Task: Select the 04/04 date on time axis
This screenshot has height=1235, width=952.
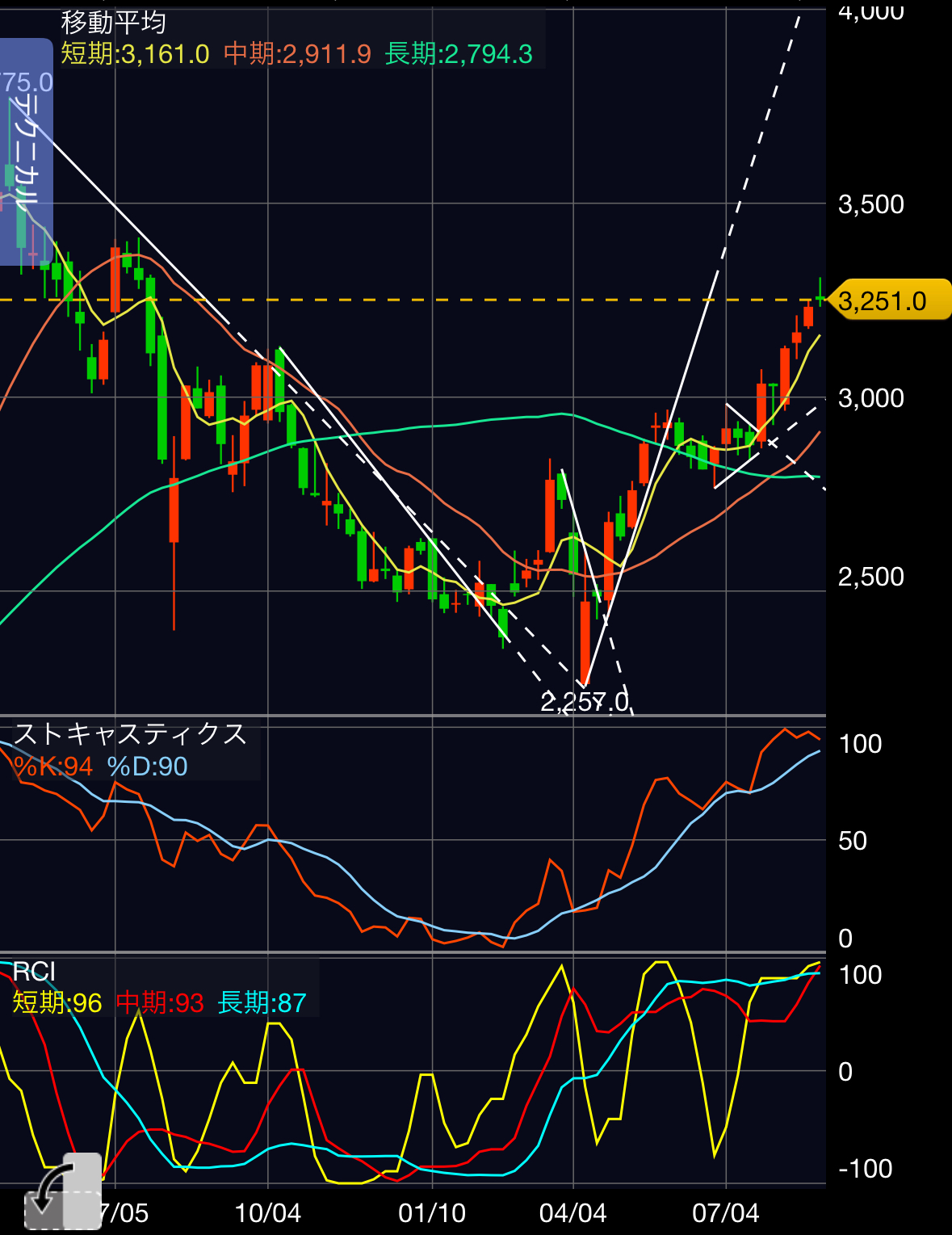Action: pos(572,1213)
